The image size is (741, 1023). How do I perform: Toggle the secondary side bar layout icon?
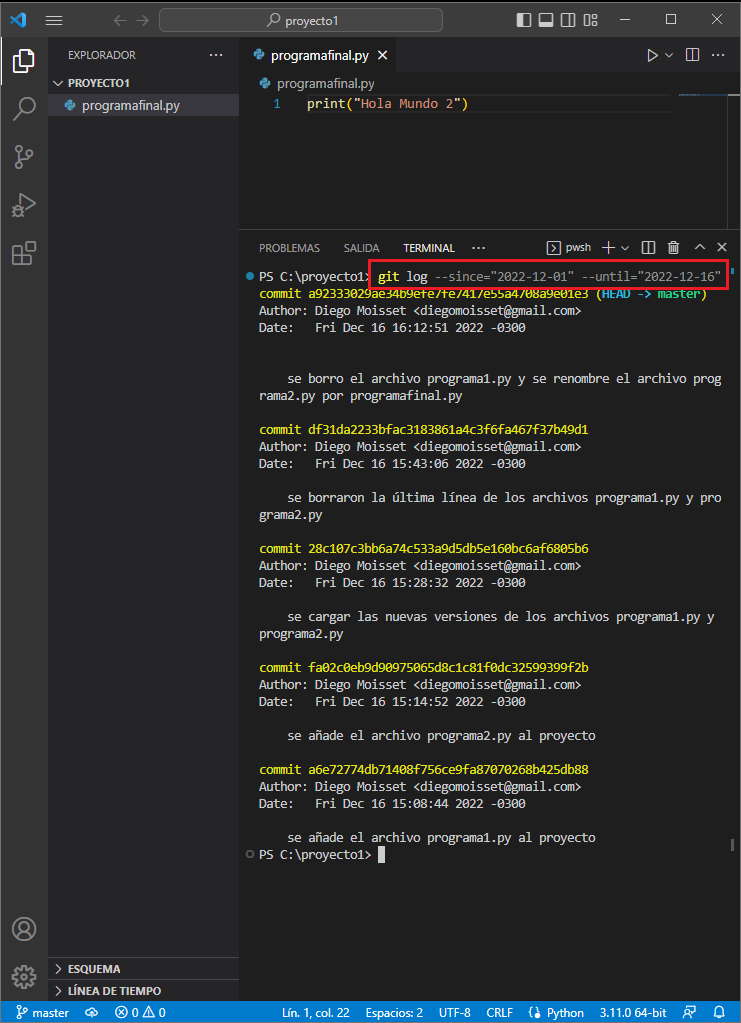(568, 20)
